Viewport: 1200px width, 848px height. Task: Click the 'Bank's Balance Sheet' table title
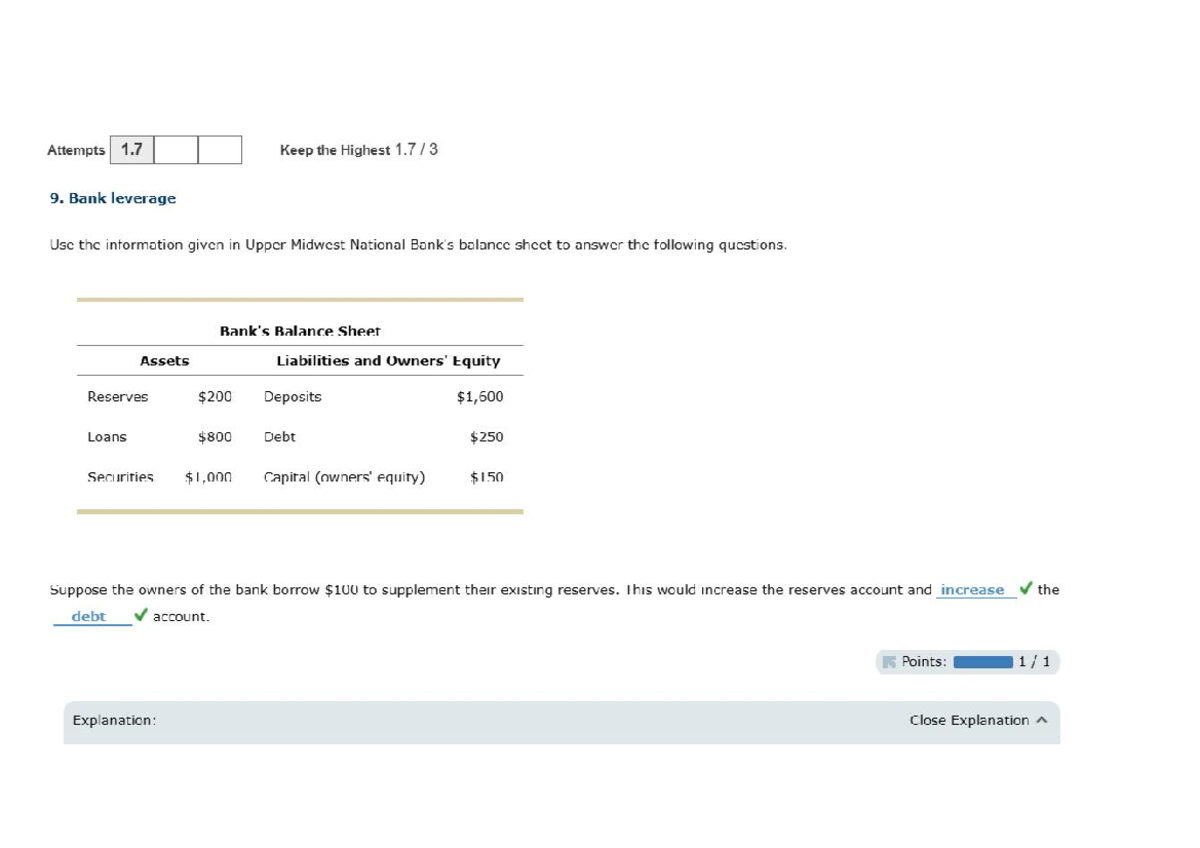click(x=300, y=331)
